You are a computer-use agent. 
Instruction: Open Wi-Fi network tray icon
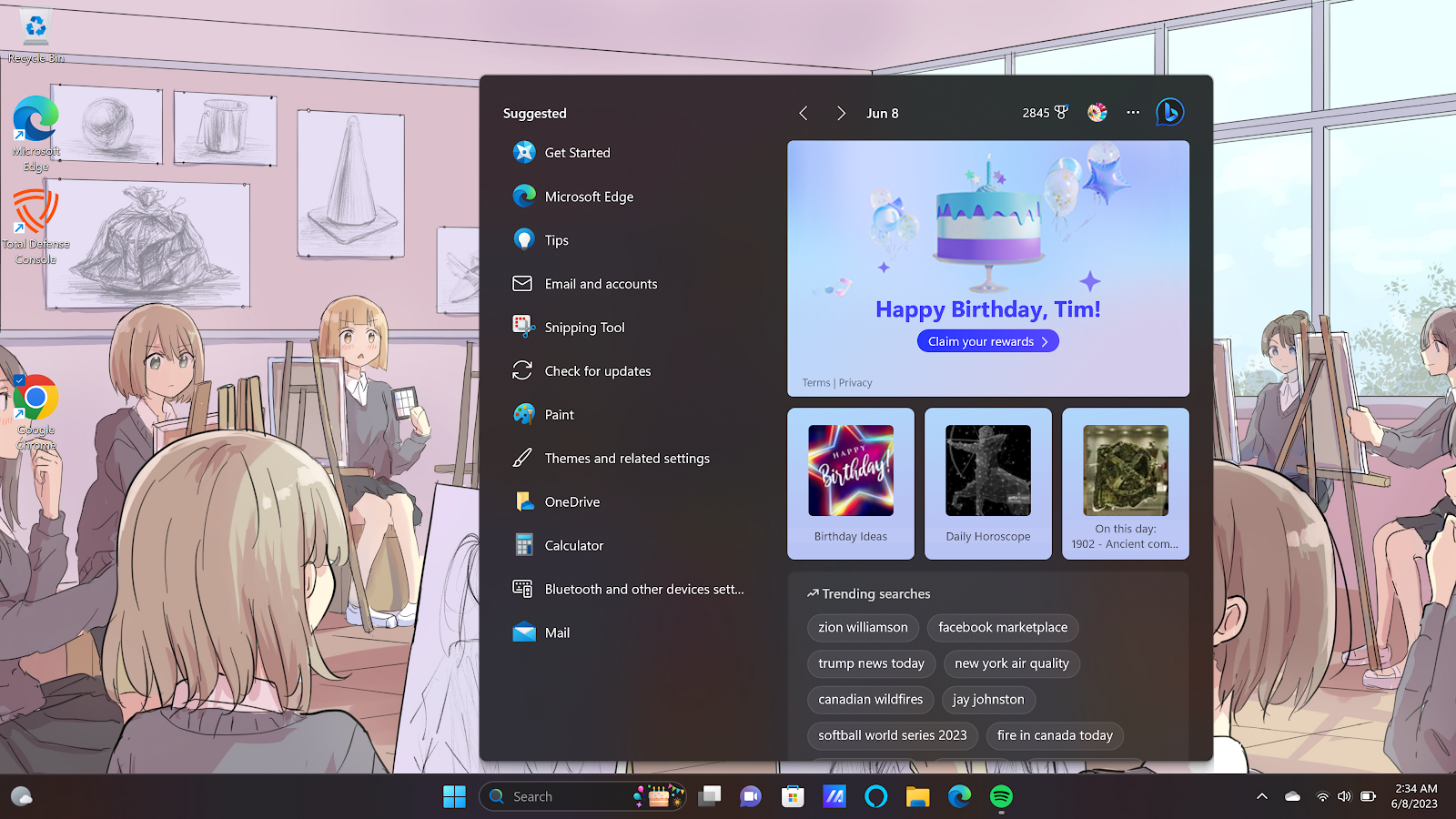(1322, 796)
